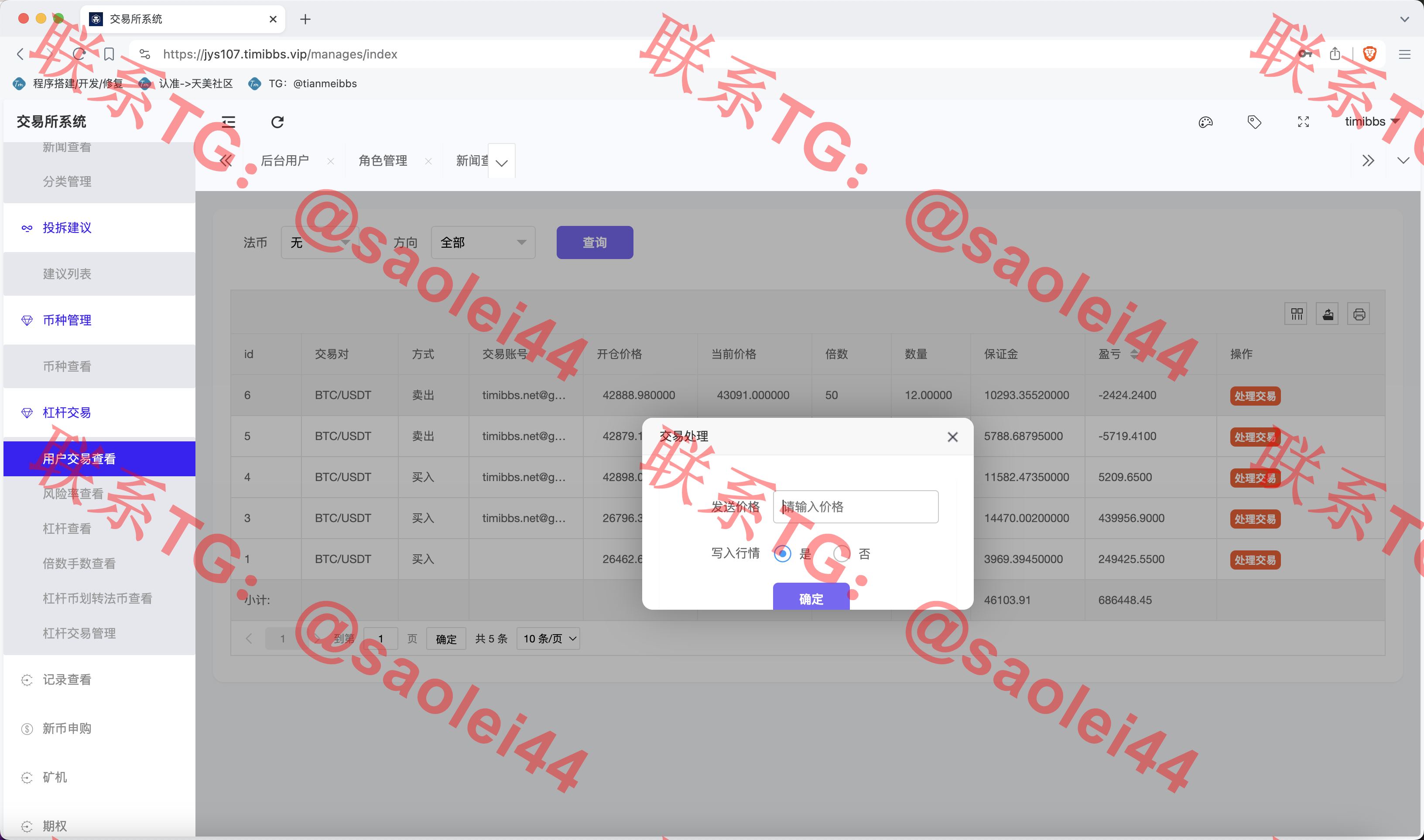Sort by 盈亏 column arrows
The width and height of the screenshot is (1424, 840).
[x=1134, y=354]
